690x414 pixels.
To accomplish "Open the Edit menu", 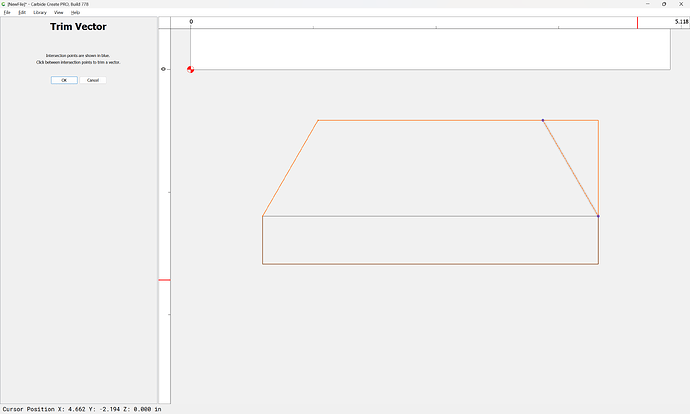I will coord(22,12).
